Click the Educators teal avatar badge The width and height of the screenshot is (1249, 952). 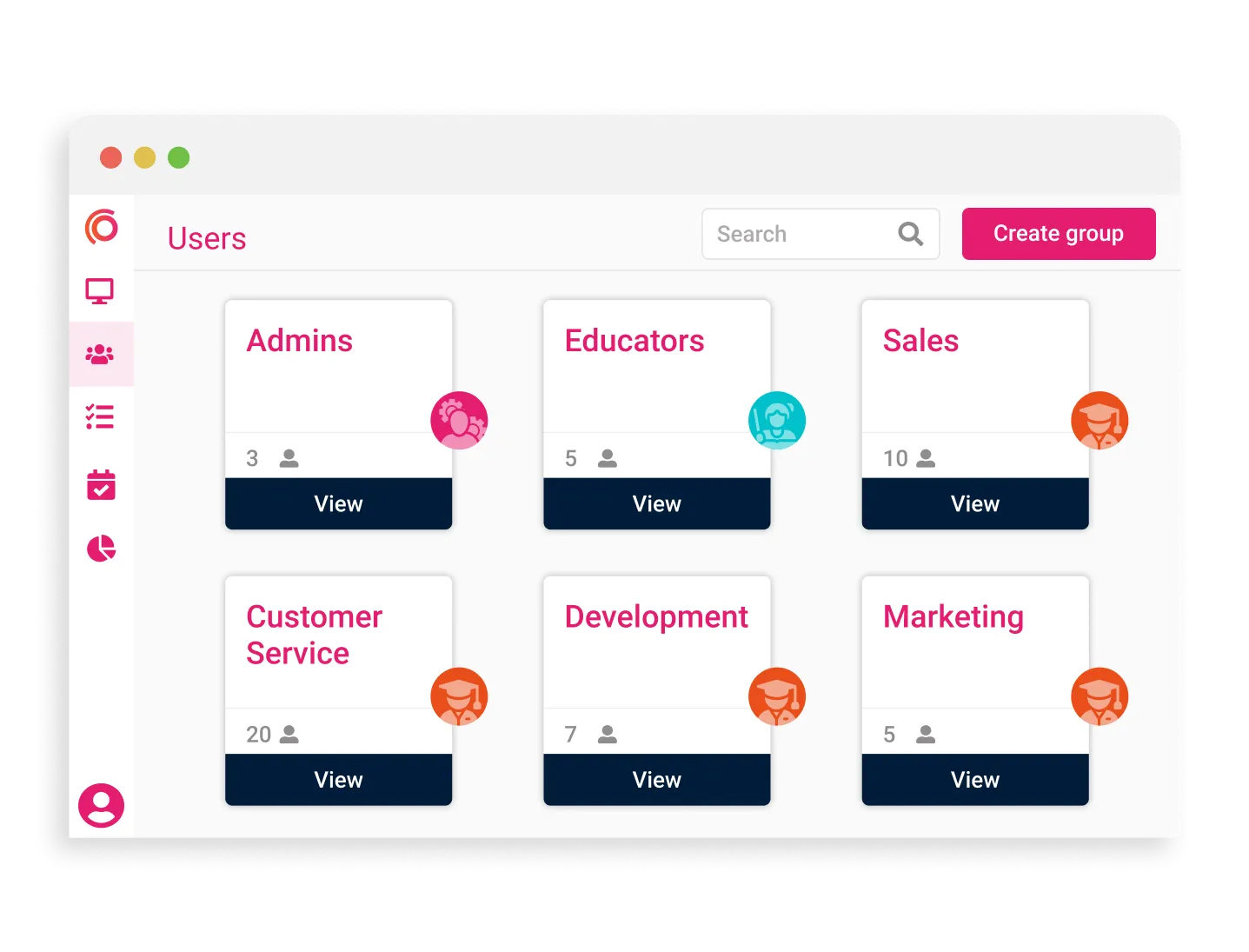pos(777,420)
